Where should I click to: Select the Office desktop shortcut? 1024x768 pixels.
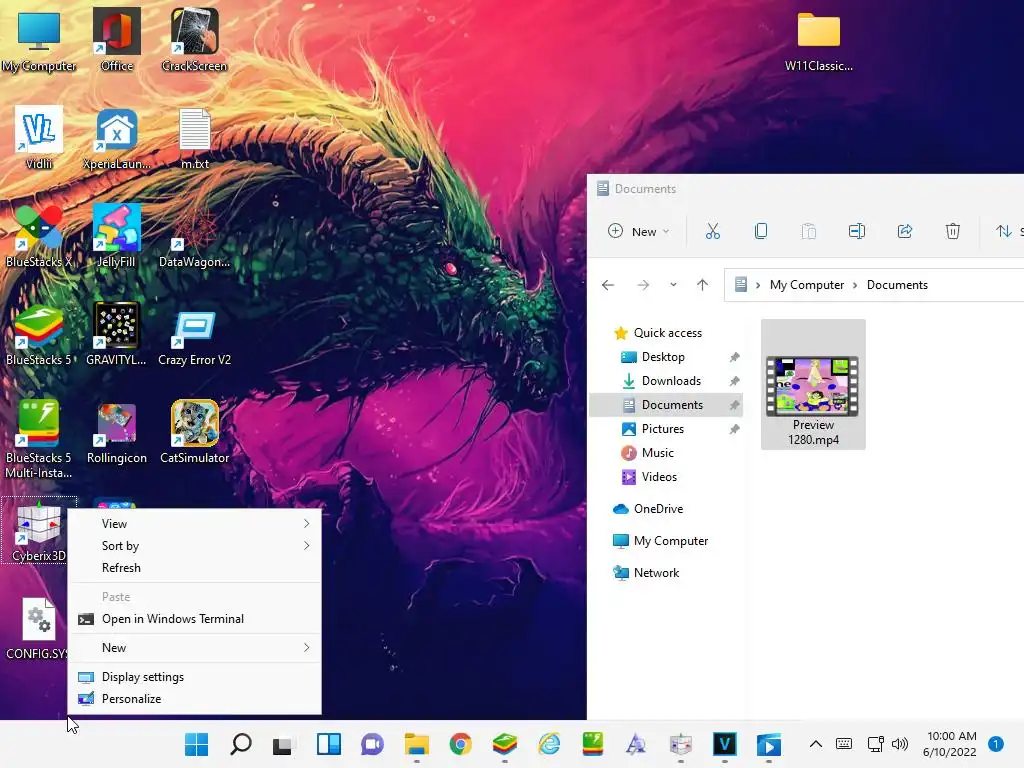(117, 39)
